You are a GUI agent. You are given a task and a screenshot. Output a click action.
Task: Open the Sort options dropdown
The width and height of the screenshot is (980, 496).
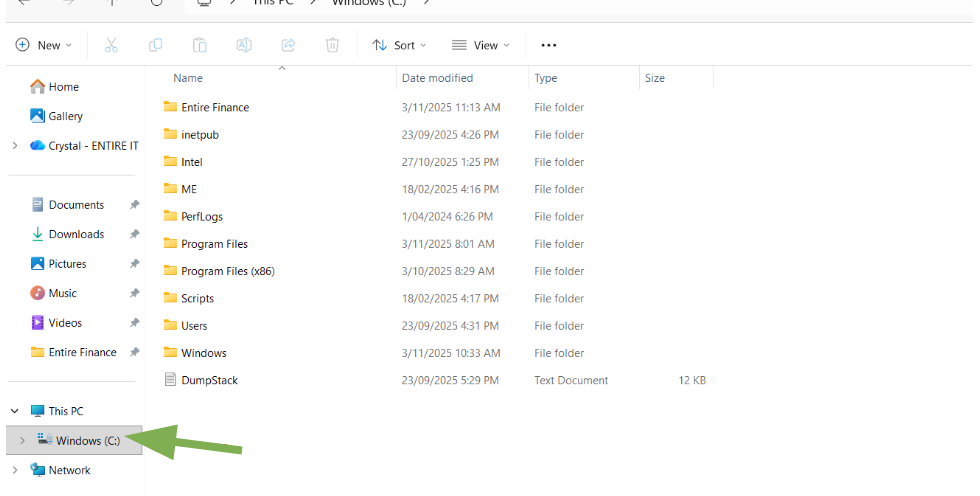pos(399,45)
